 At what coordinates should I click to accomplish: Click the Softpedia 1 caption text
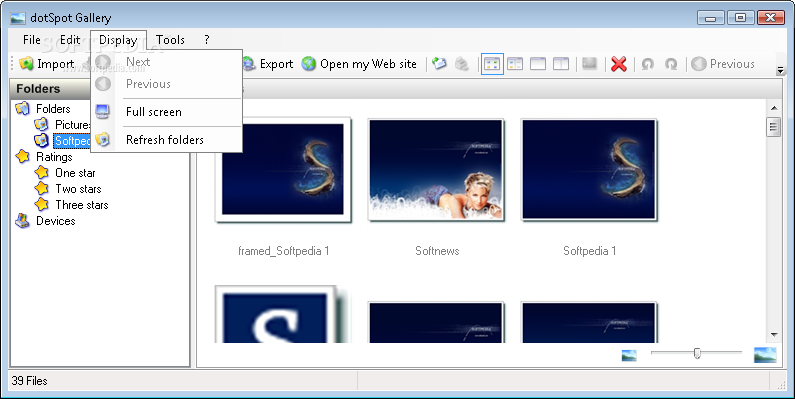pos(589,251)
